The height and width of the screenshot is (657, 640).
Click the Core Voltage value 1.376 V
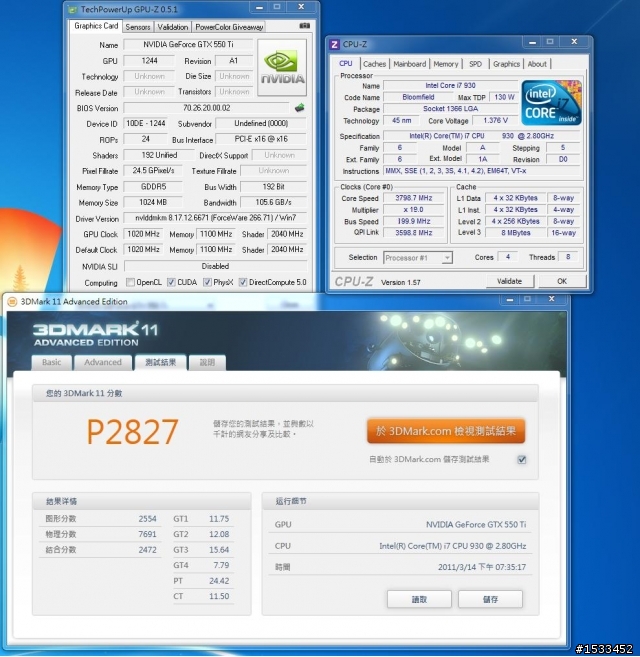[x=495, y=121]
